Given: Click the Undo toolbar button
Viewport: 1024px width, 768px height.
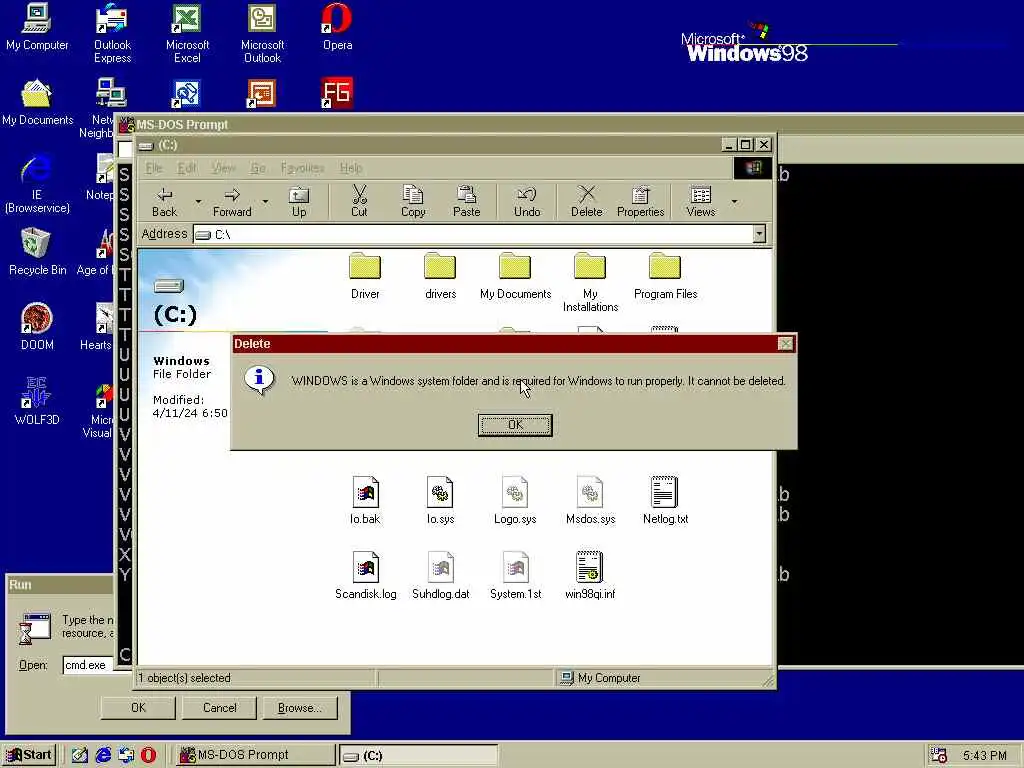Looking at the screenshot, I should [527, 202].
